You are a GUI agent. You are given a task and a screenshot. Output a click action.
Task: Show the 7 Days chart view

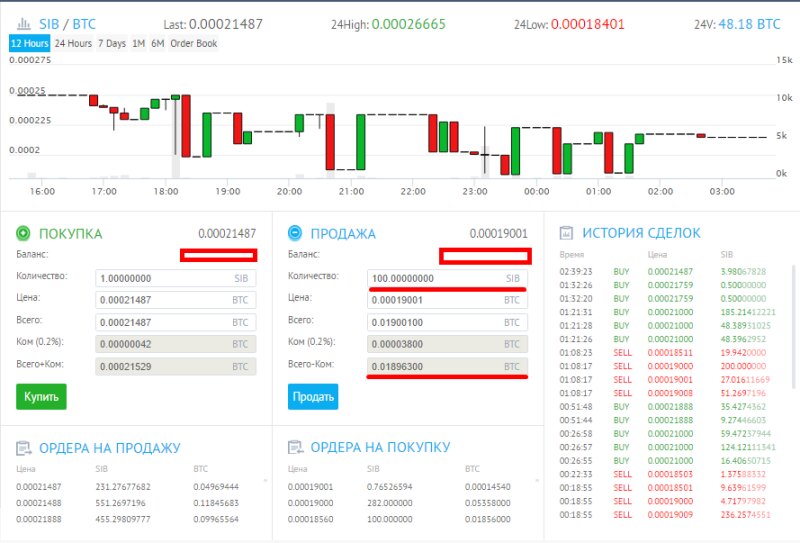coord(112,44)
